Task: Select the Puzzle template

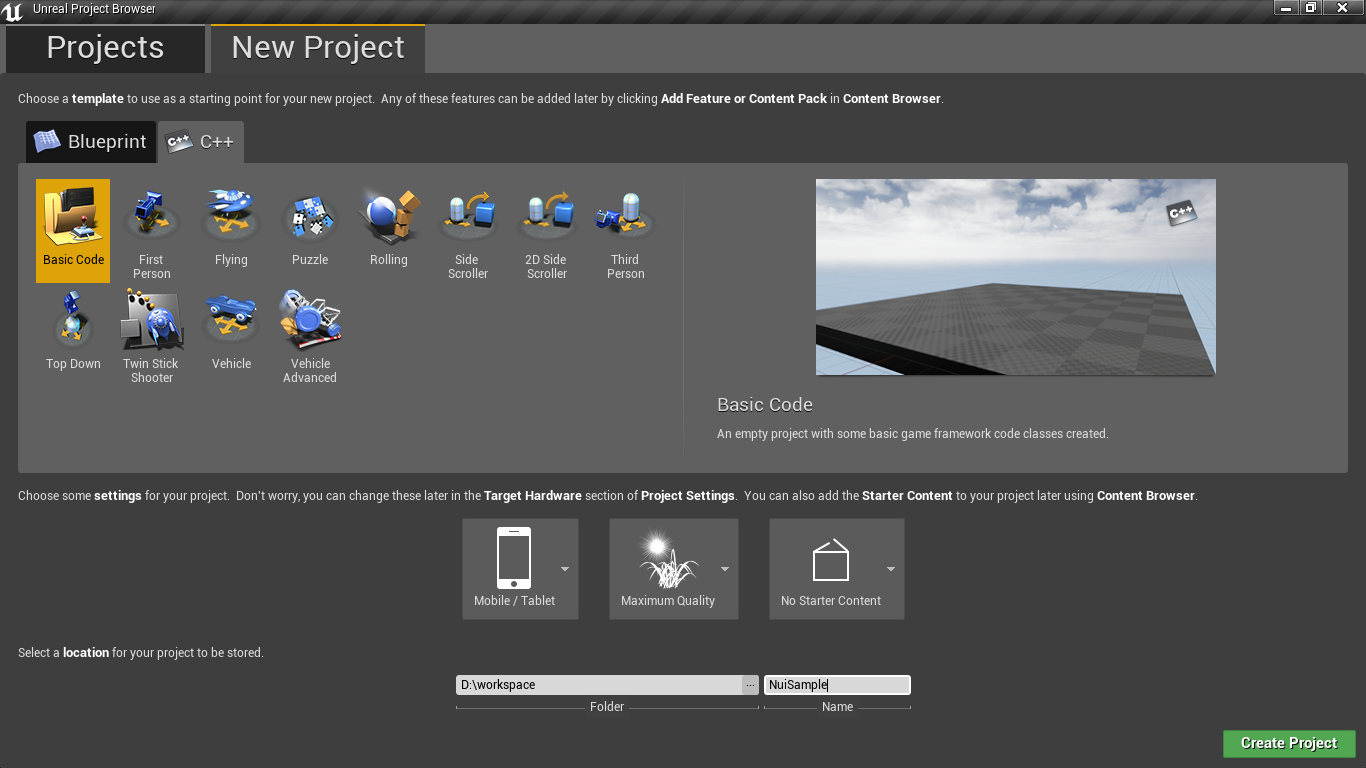Action: (310, 231)
